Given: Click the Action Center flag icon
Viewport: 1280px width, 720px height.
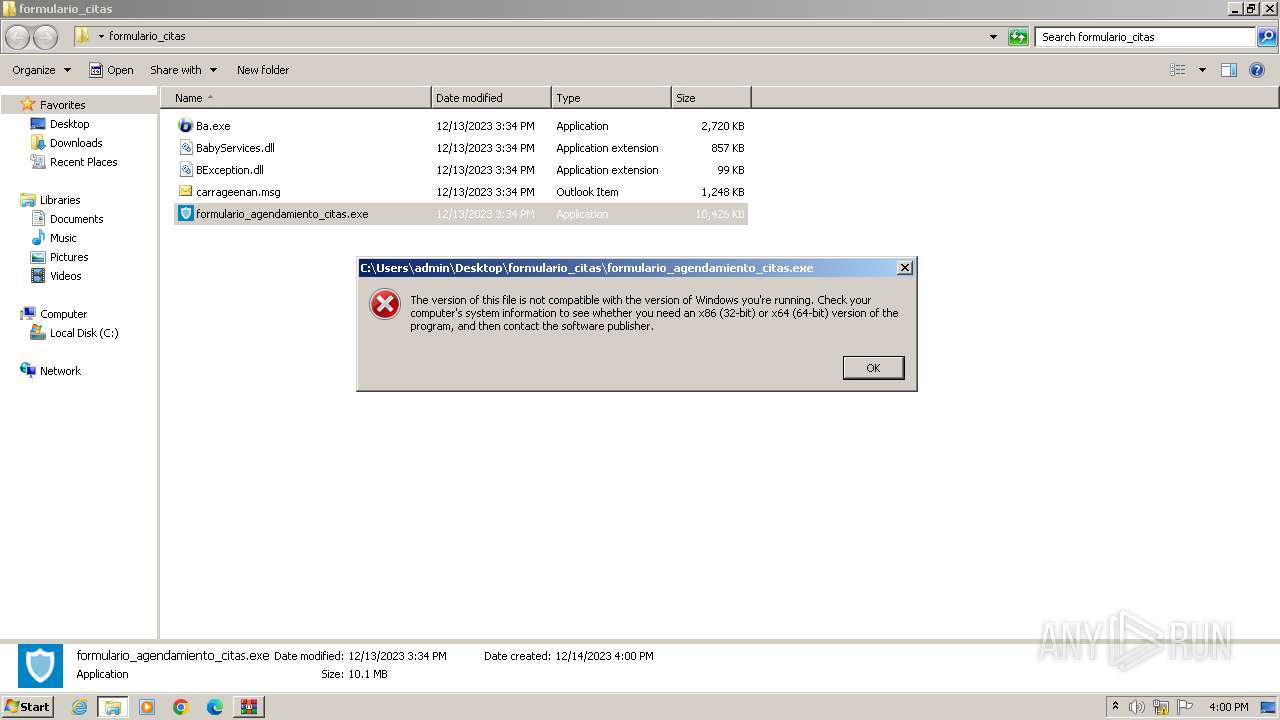Looking at the screenshot, I should click(1185, 707).
